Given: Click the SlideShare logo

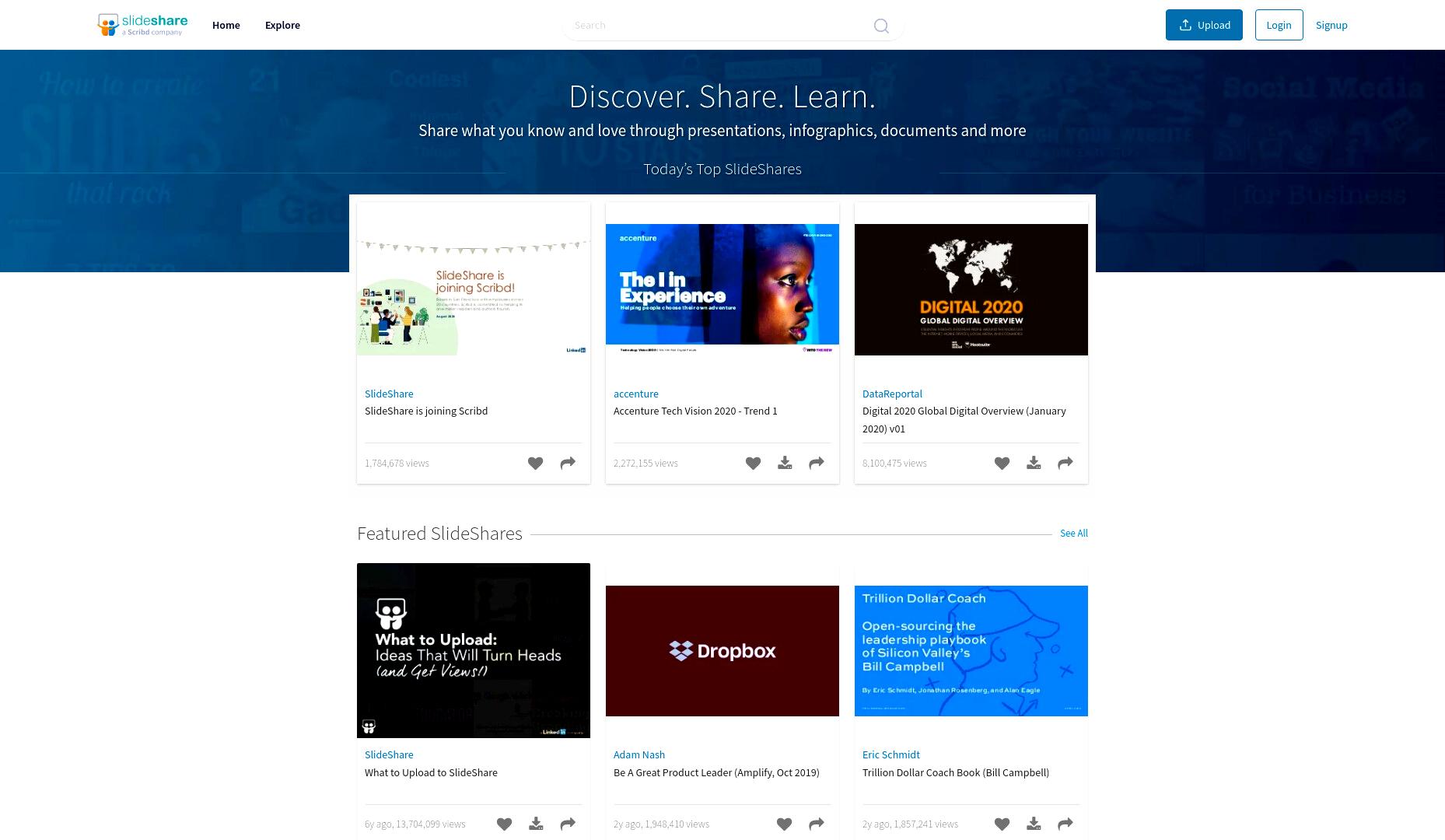Looking at the screenshot, I should point(142,25).
